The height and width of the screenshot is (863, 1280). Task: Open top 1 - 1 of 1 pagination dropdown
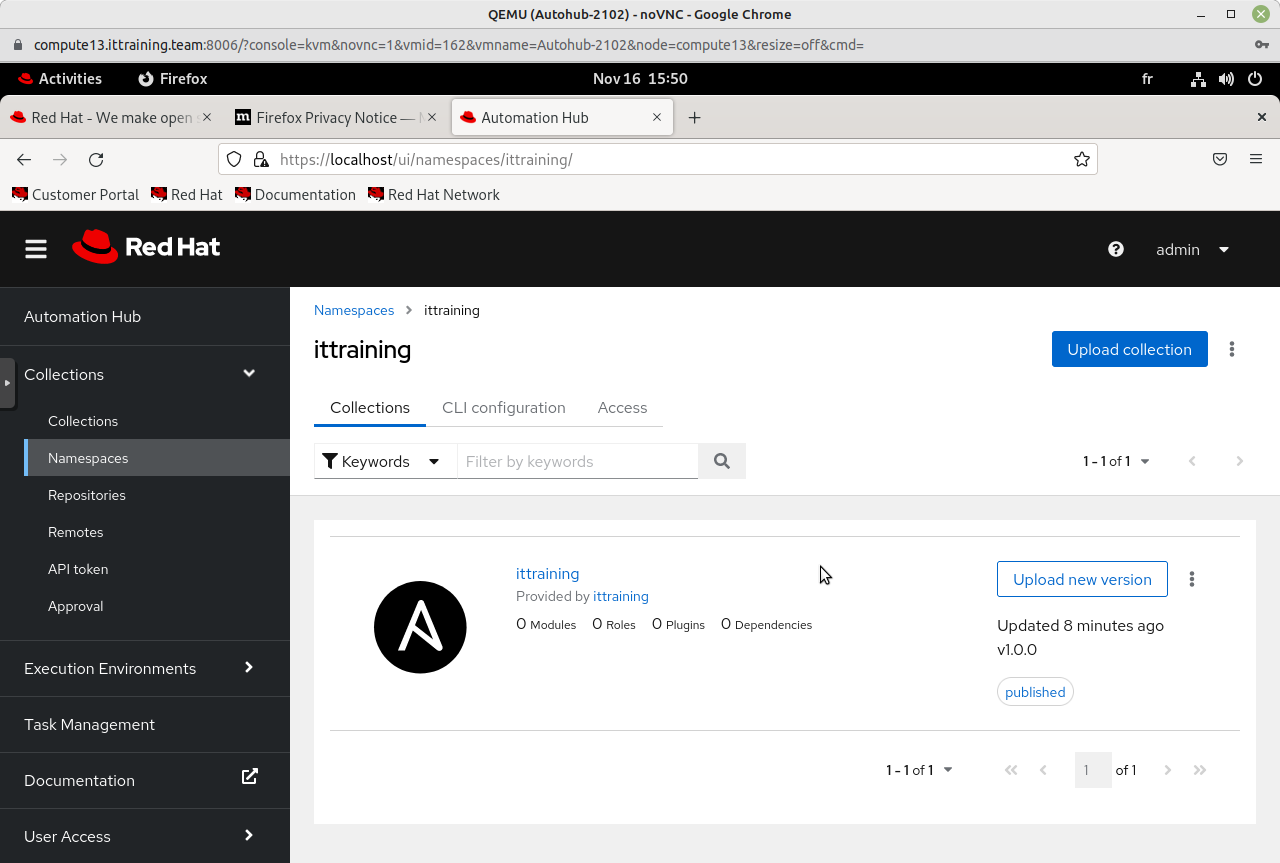pos(1116,461)
